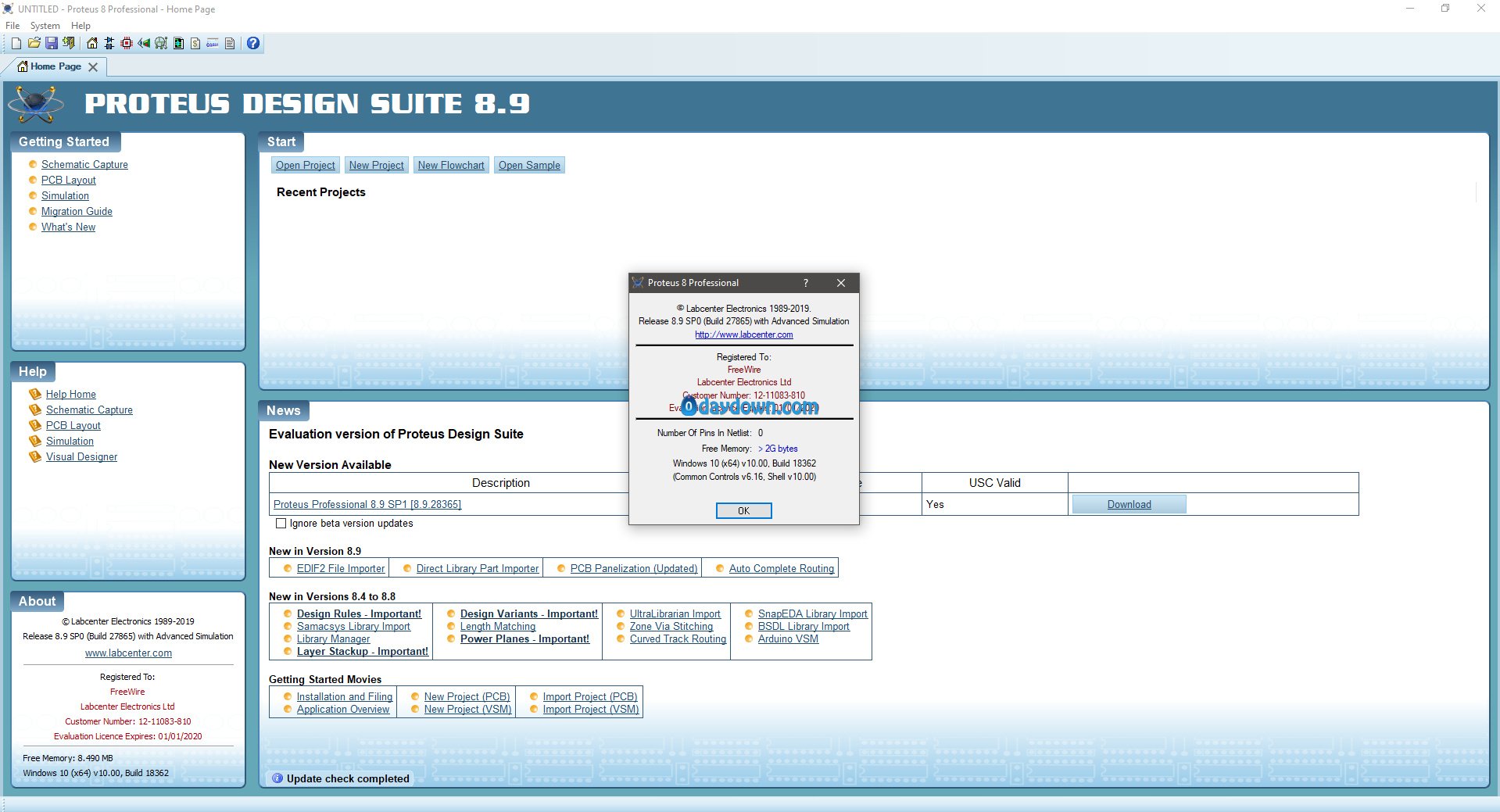
Task: Open Help Home in Help panel
Action: (71, 394)
